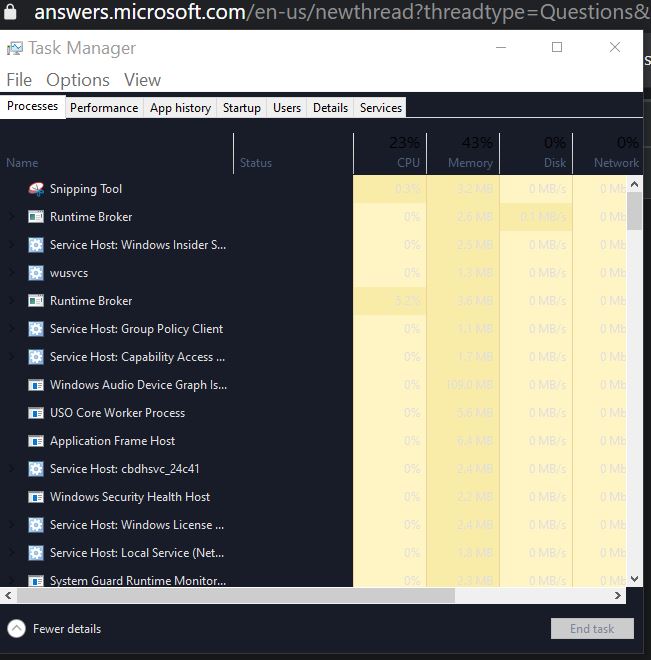
Task: Click the horizontal scrollbar left arrow
Action: click(8, 596)
